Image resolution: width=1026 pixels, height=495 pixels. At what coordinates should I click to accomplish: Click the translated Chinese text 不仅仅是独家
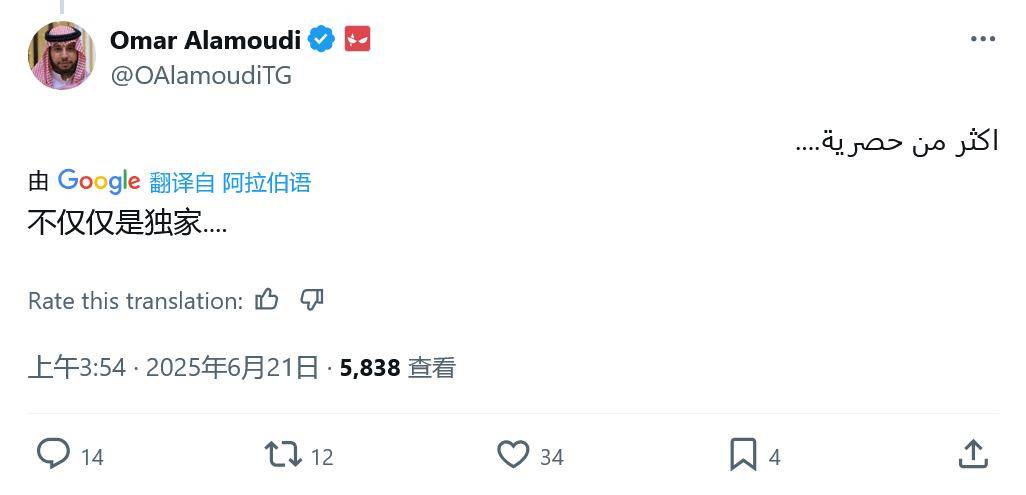pyautogui.click(x=127, y=222)
